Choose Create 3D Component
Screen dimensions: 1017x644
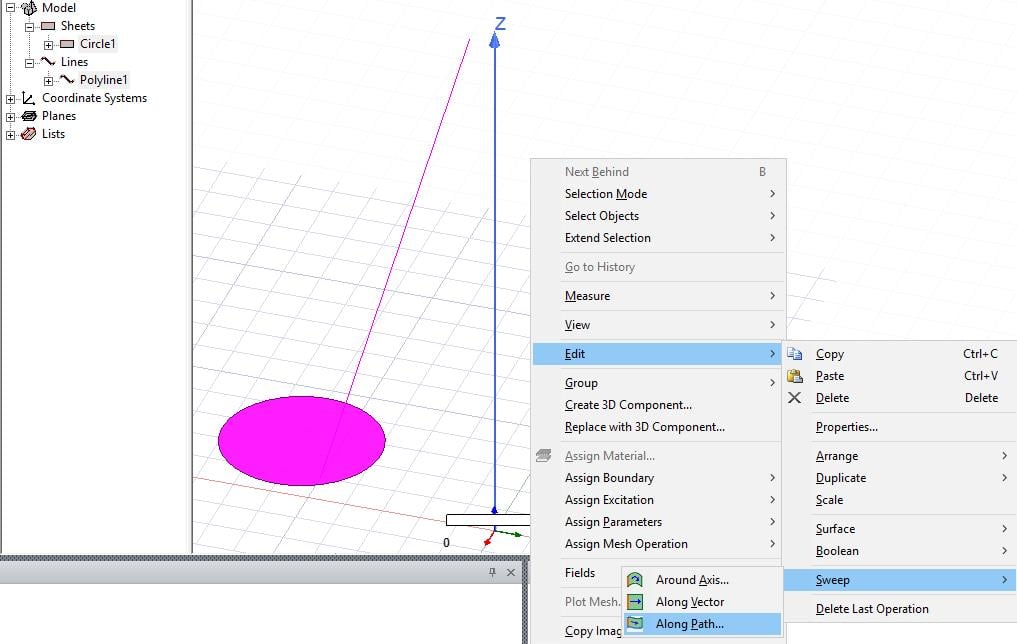coord(659,405)
